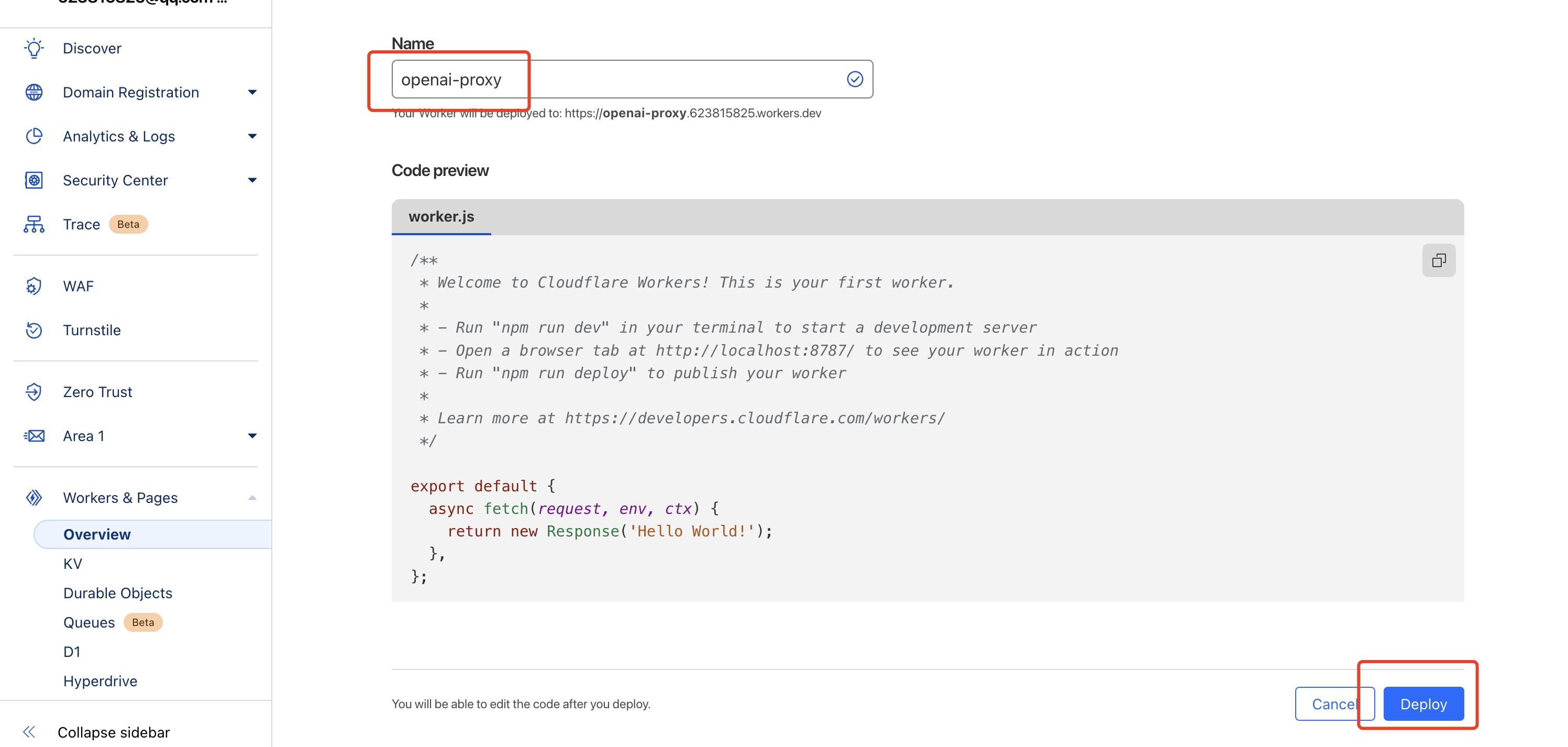Screen dimensions: 1568x747
Task: Click the name validation checkmark icon
Action: click(855, 79)
